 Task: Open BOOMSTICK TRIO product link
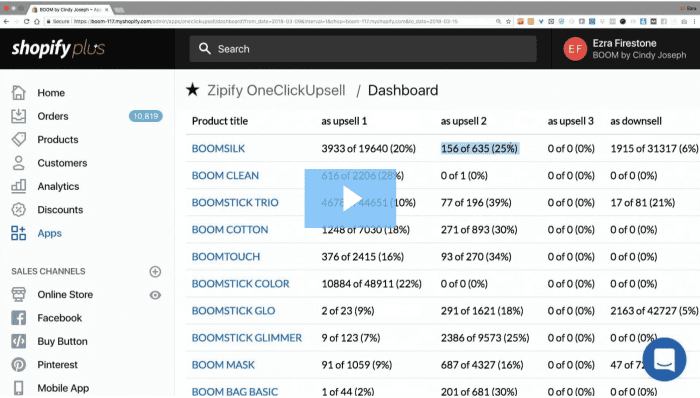tap(235, 203)
